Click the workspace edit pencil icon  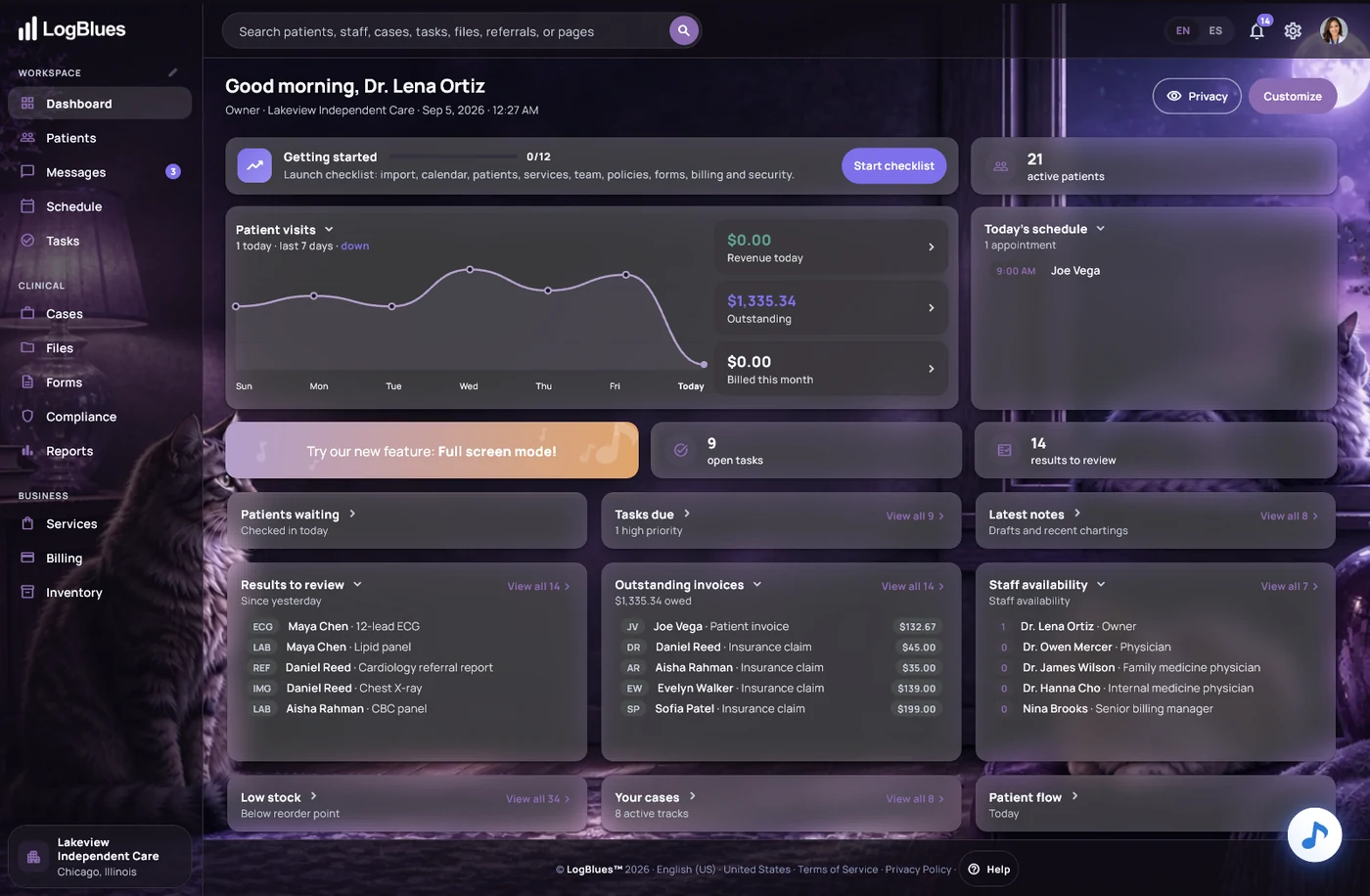[x=172, y=72]
